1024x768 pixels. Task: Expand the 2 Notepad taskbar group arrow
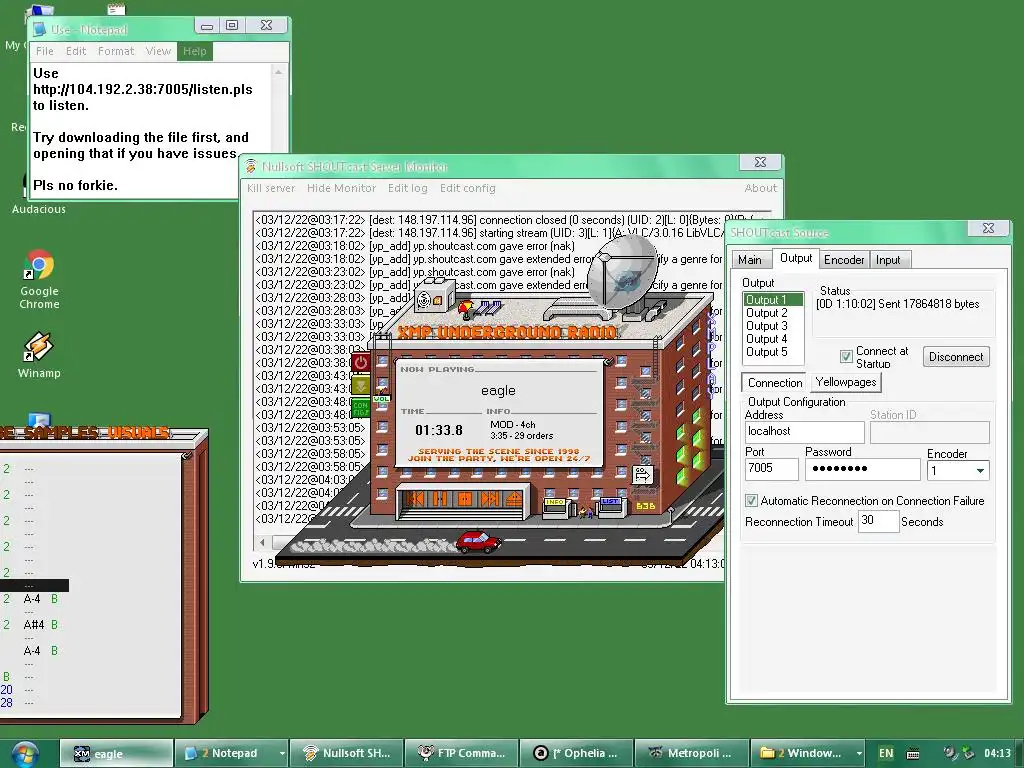click(282, 753)
